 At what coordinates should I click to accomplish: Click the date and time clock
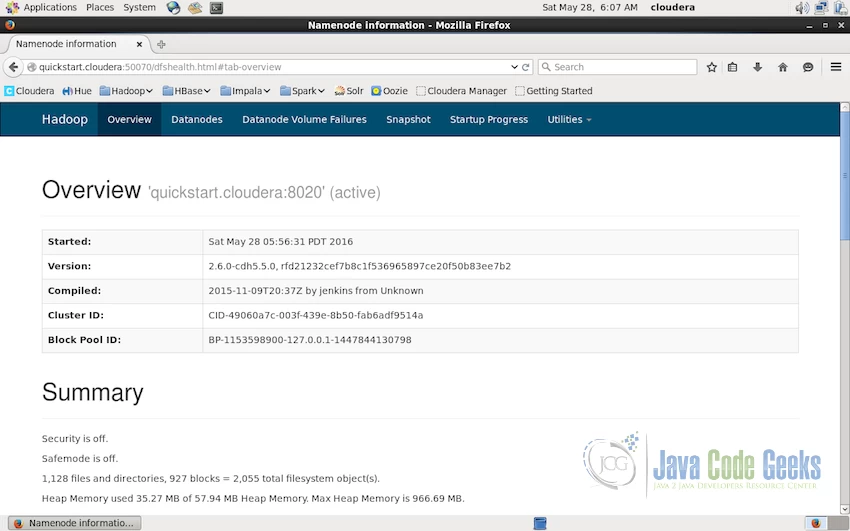(x=590, y=8)
